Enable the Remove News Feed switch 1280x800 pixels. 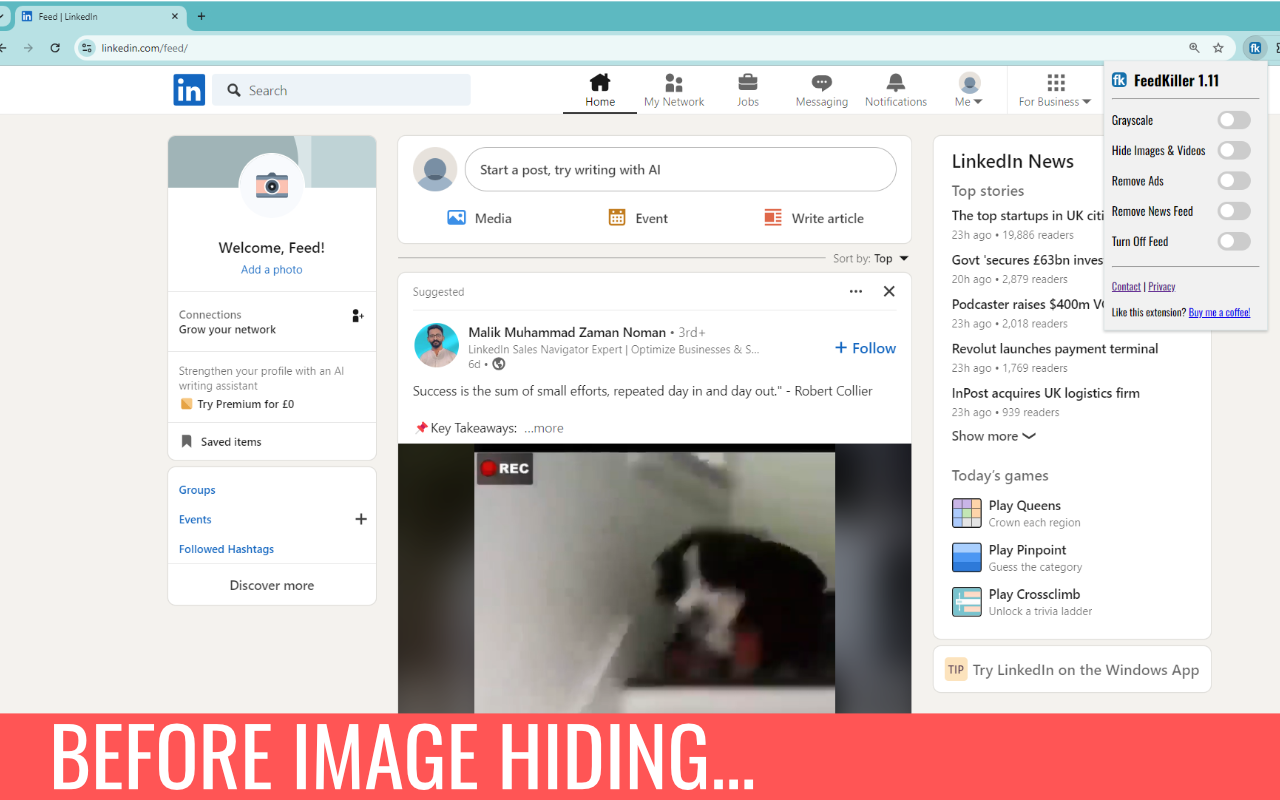(x=1234, y=211)
